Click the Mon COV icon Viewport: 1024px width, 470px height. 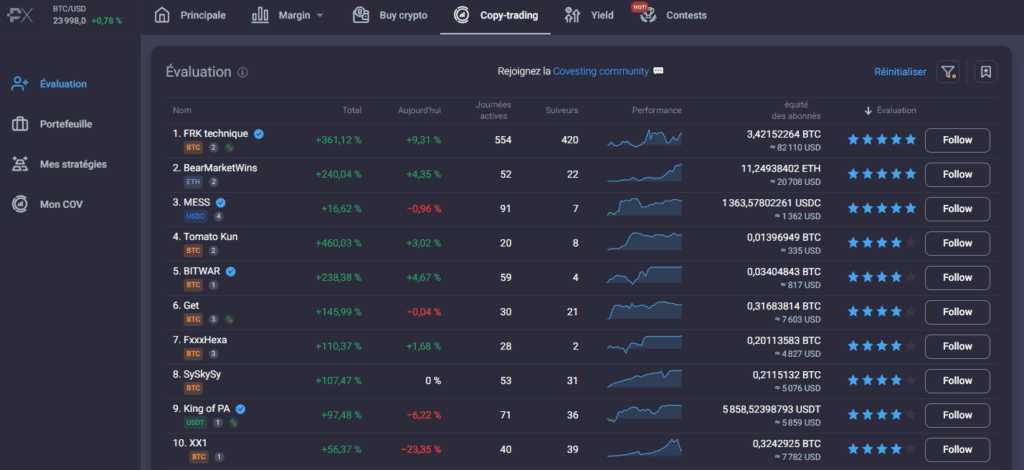click(19, 204)
